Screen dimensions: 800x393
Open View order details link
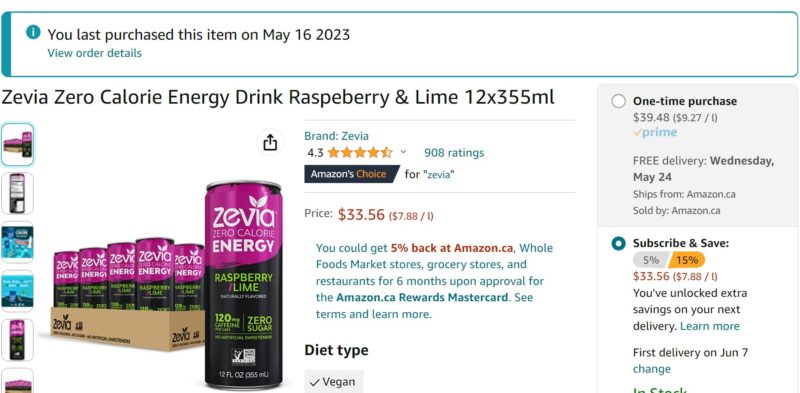click(x=94, y=53)
